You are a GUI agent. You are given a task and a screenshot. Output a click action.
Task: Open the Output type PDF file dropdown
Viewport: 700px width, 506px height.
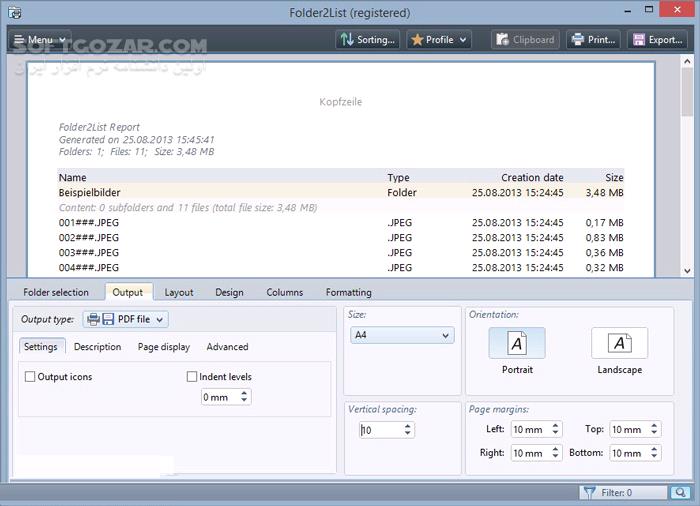click(125, 319)
